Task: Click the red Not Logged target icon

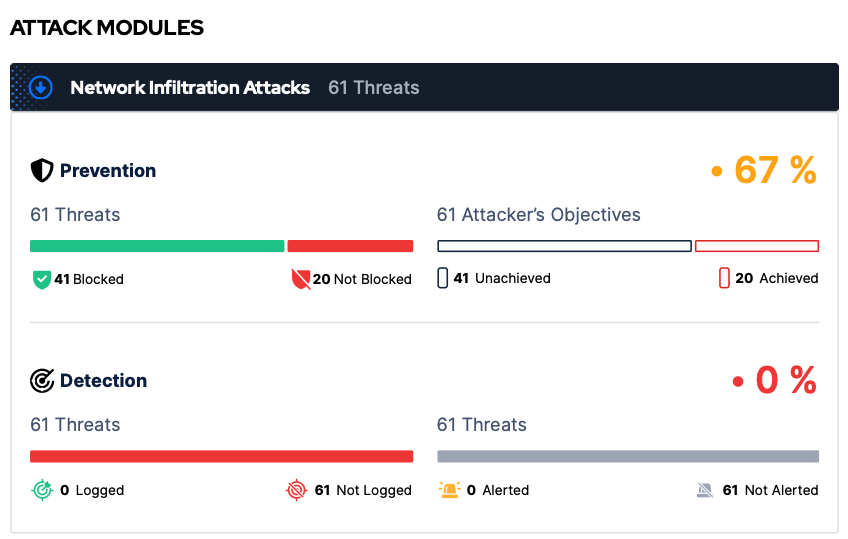Action: point(296,490)
